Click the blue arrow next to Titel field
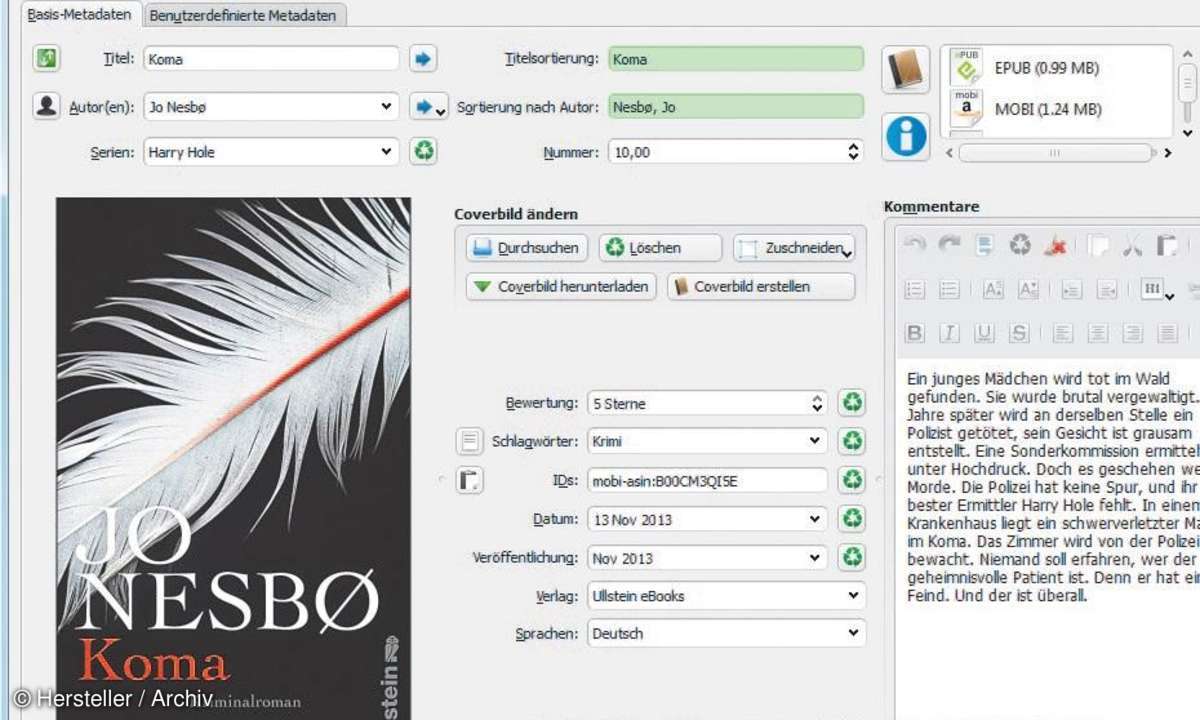The width and height of the screenshot is (1200, 720). click(423, 59)
